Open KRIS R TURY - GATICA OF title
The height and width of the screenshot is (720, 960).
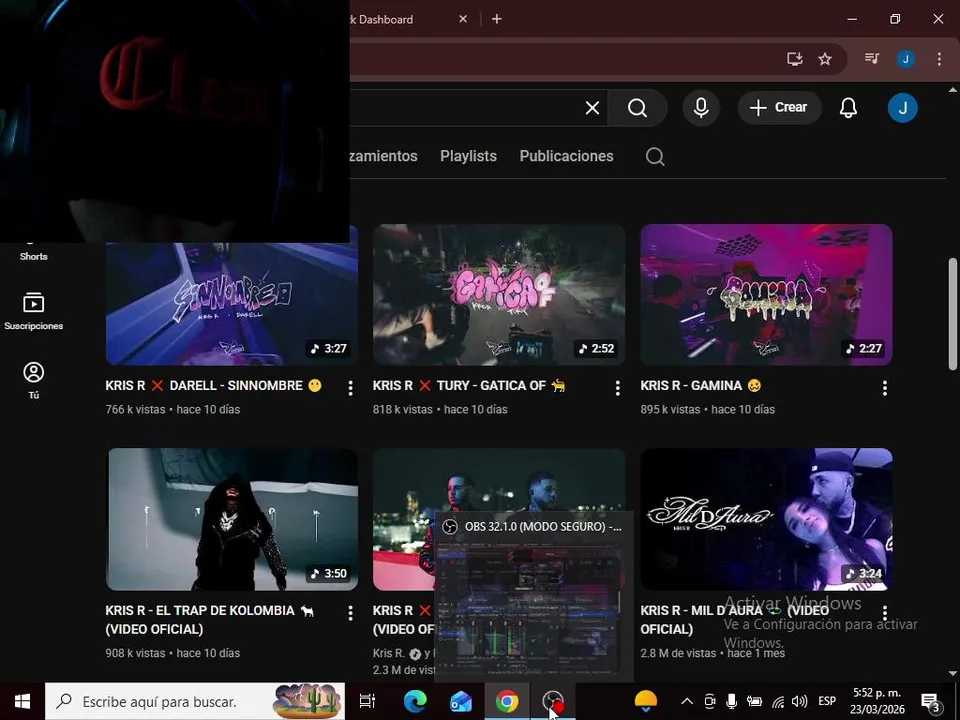(468, 386)
